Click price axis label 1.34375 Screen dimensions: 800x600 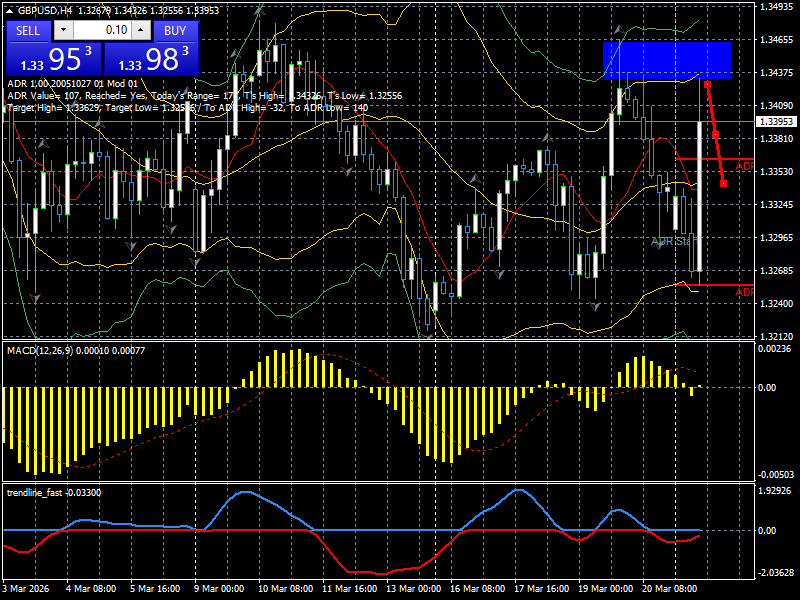point(777,73)
